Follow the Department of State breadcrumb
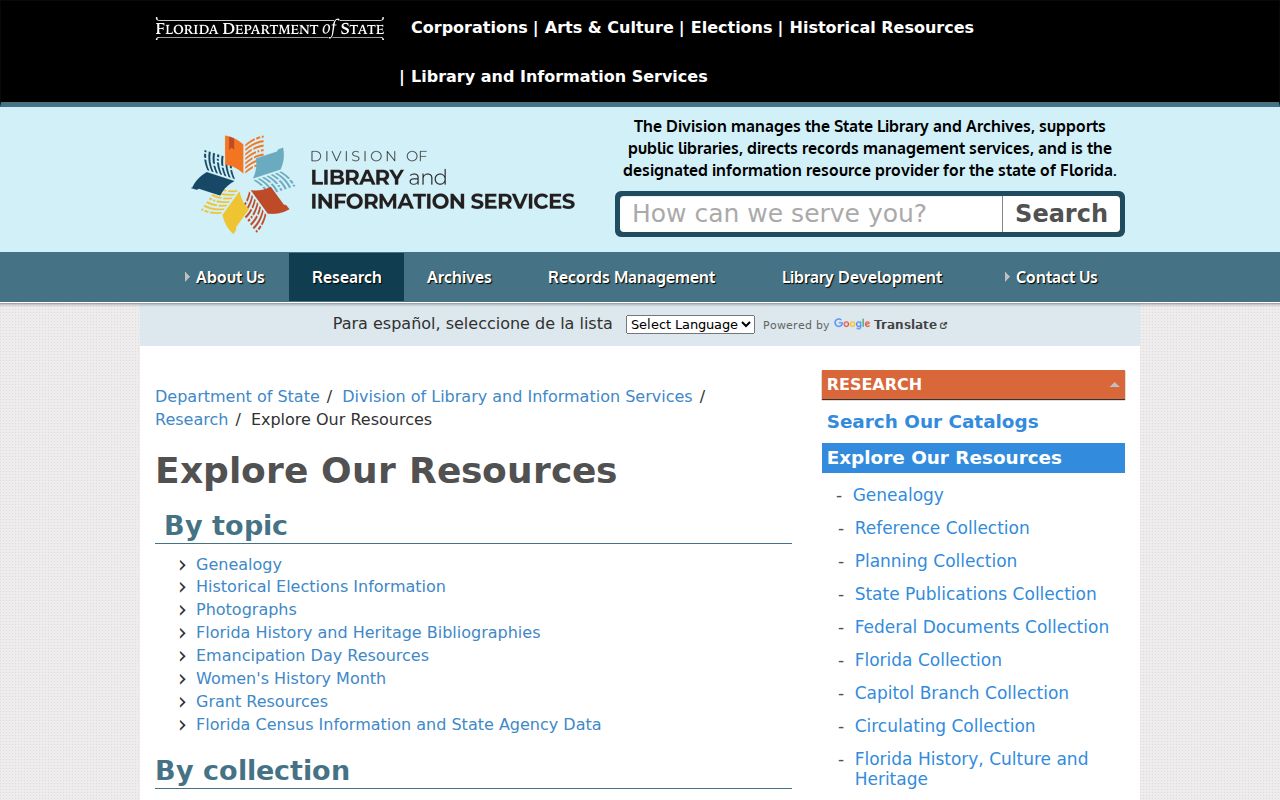This screenshot has height=800, width=1280. pos(237,396)
